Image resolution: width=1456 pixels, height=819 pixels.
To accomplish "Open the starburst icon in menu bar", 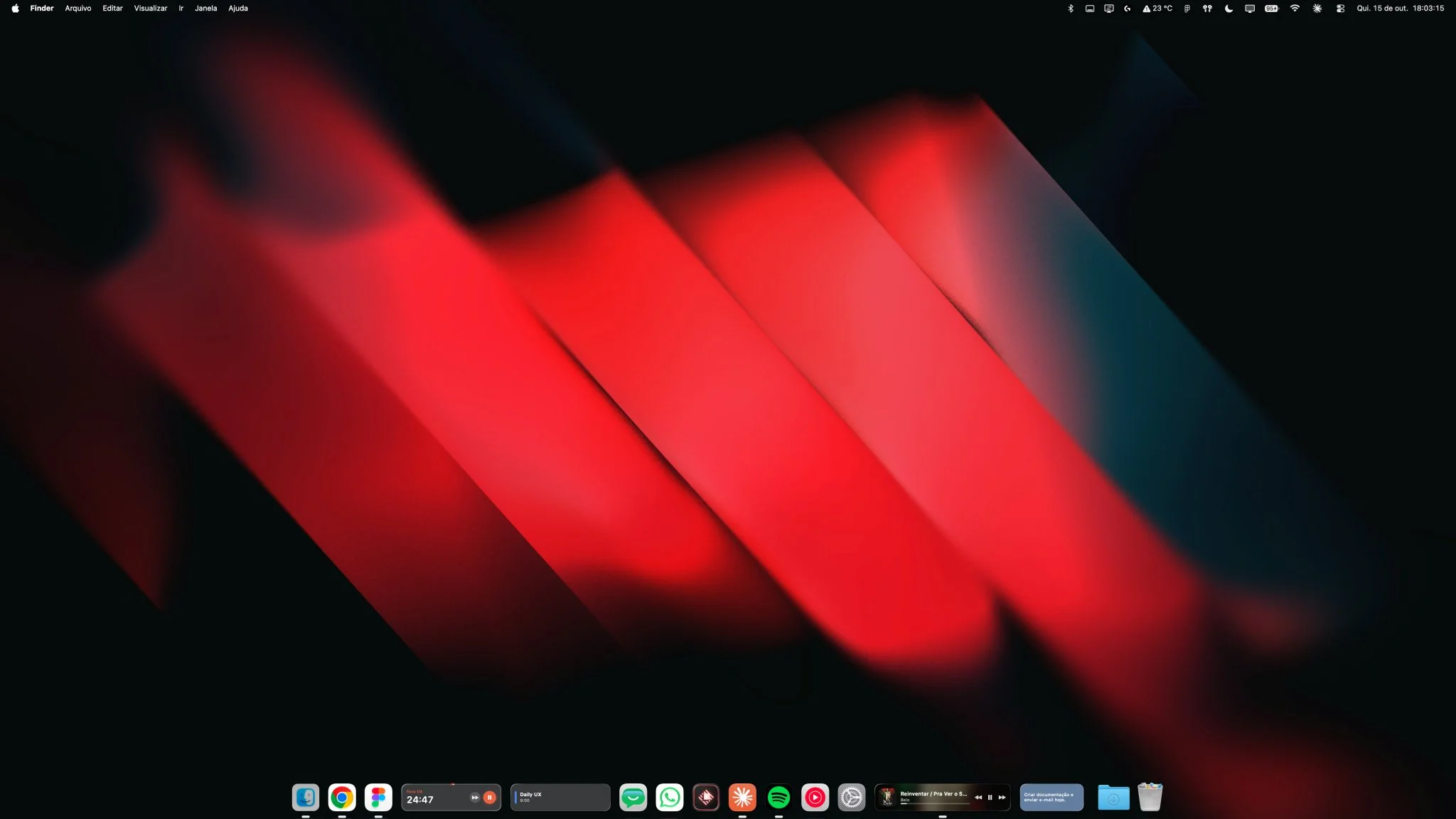I will pos(1317,9).
